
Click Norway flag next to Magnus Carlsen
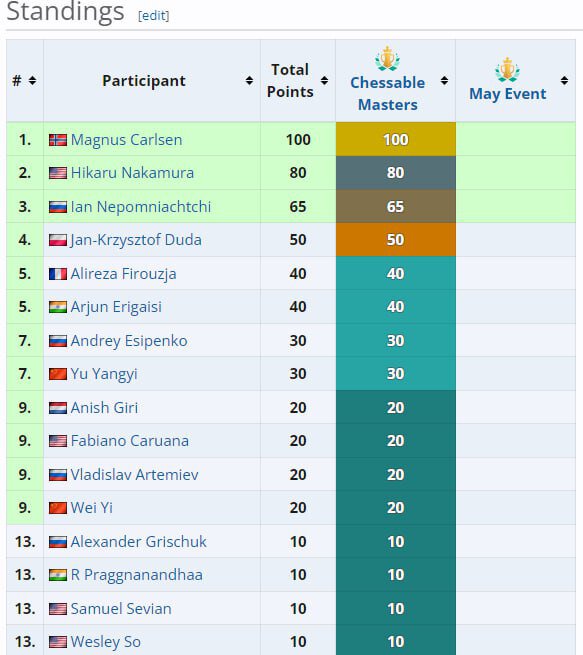58,140
